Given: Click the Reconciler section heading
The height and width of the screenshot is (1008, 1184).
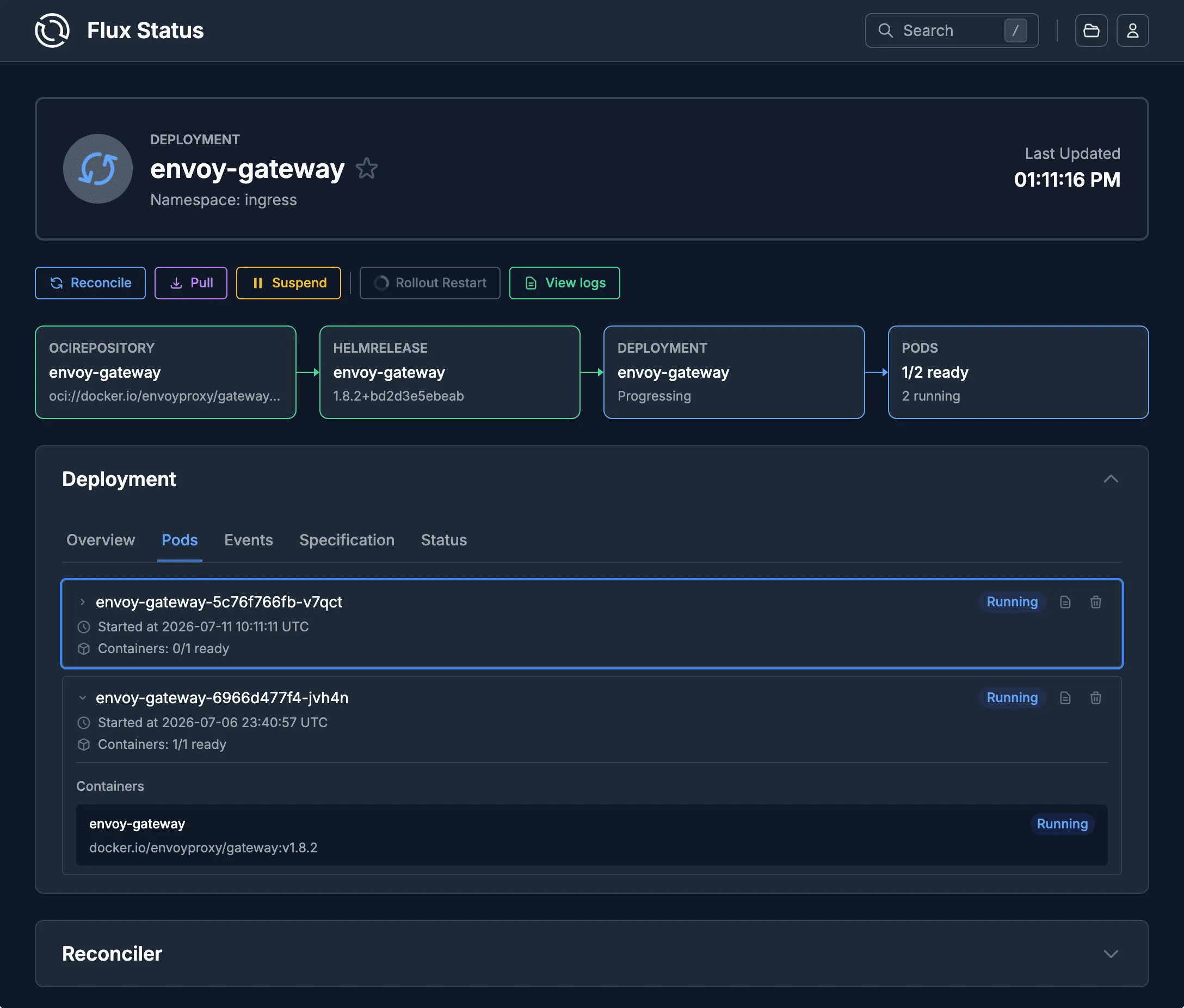Looking at the screenshot, I should tap(112, 954).
